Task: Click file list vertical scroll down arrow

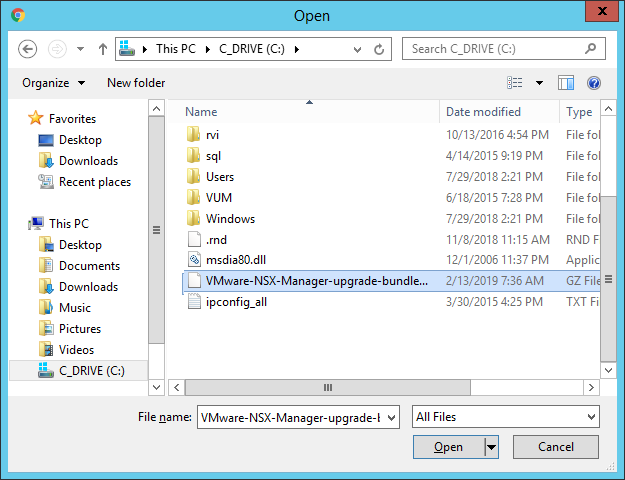Action: point(608,370)
